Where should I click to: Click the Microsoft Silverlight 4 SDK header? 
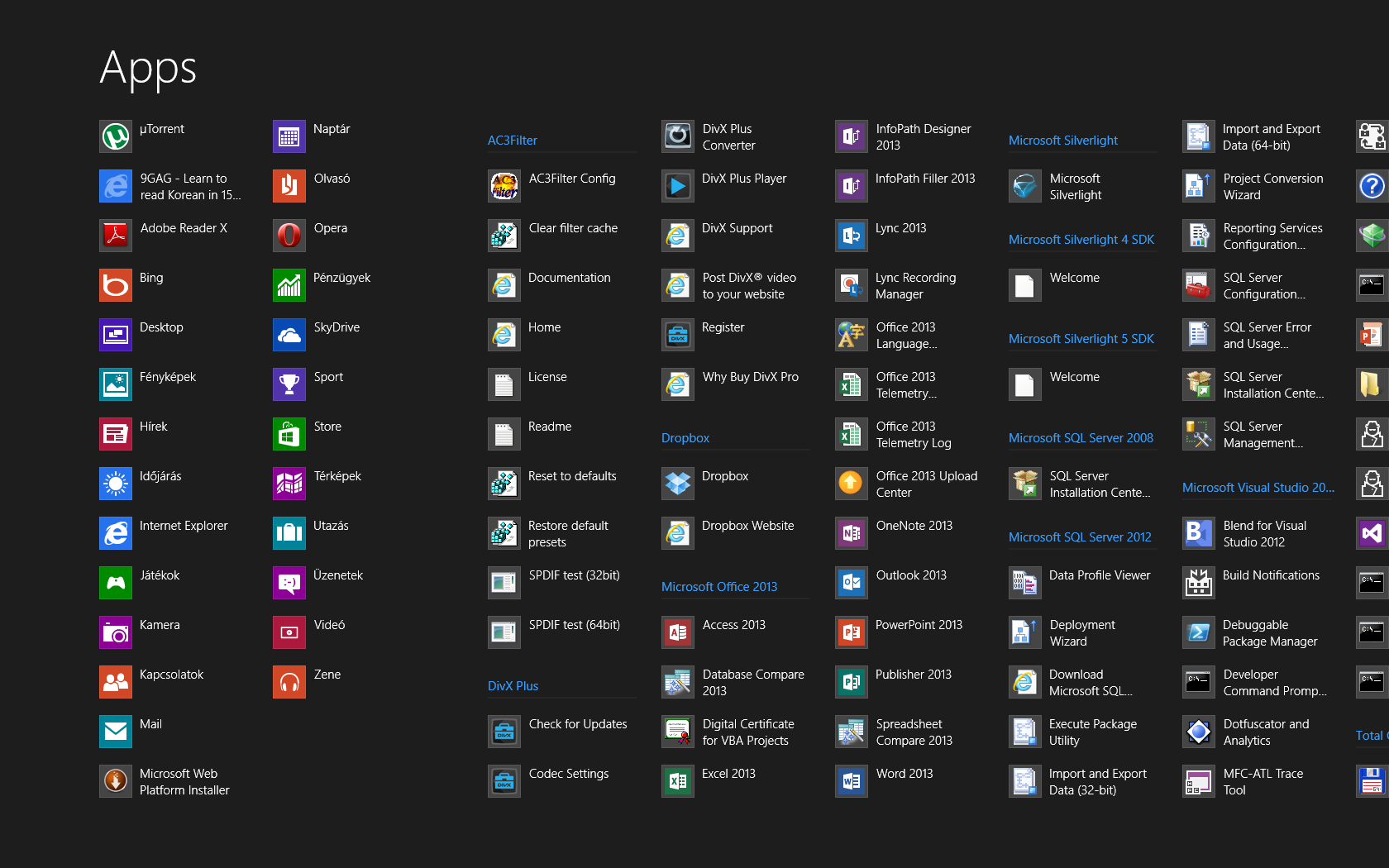click(x=1081, y=240)
